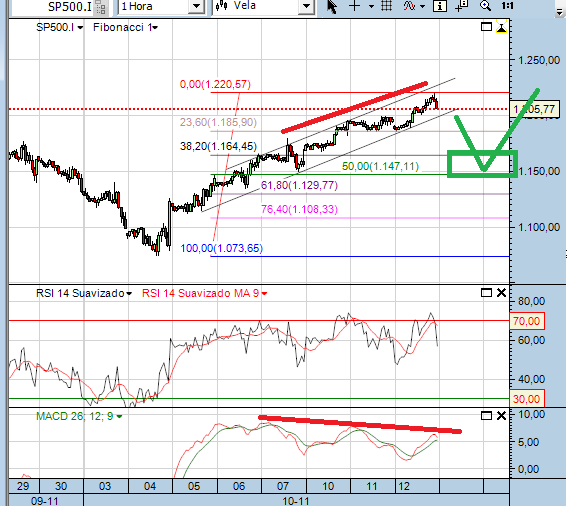Click the 70,00 RSI level marker
Image resolution: width=567 pixels, height=506 pixels.
pyautogui.click(x=526, y=321)
